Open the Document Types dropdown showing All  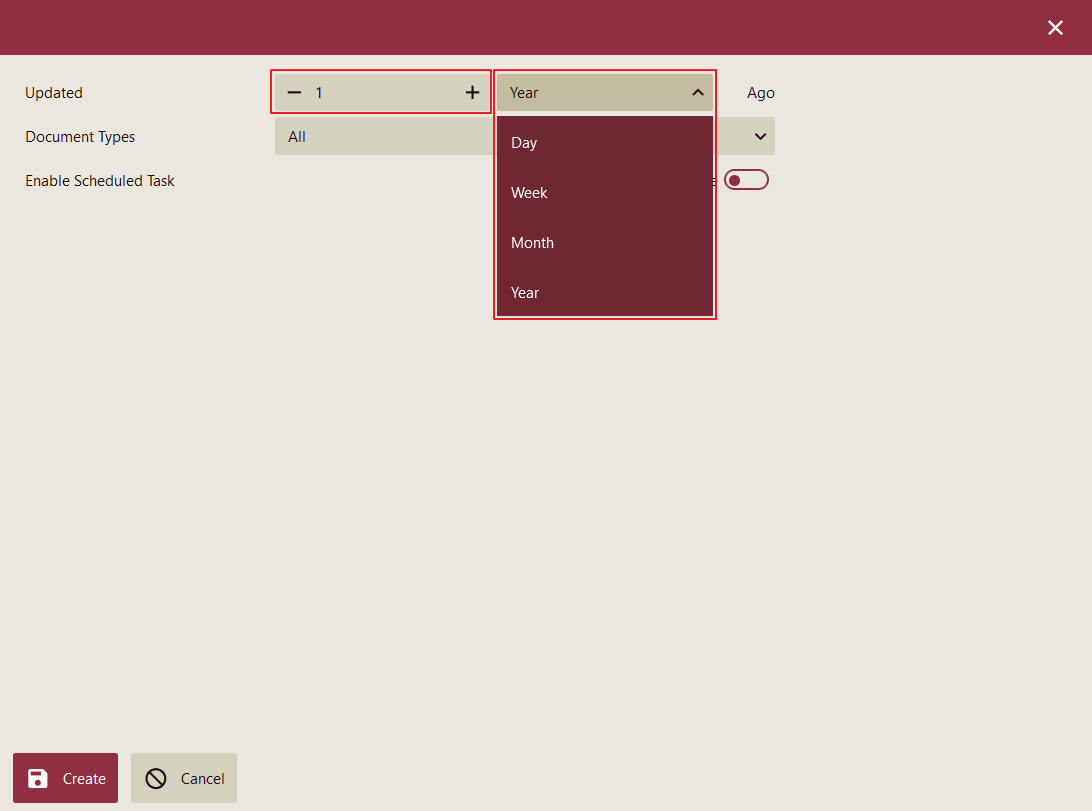tap(385, 137)
